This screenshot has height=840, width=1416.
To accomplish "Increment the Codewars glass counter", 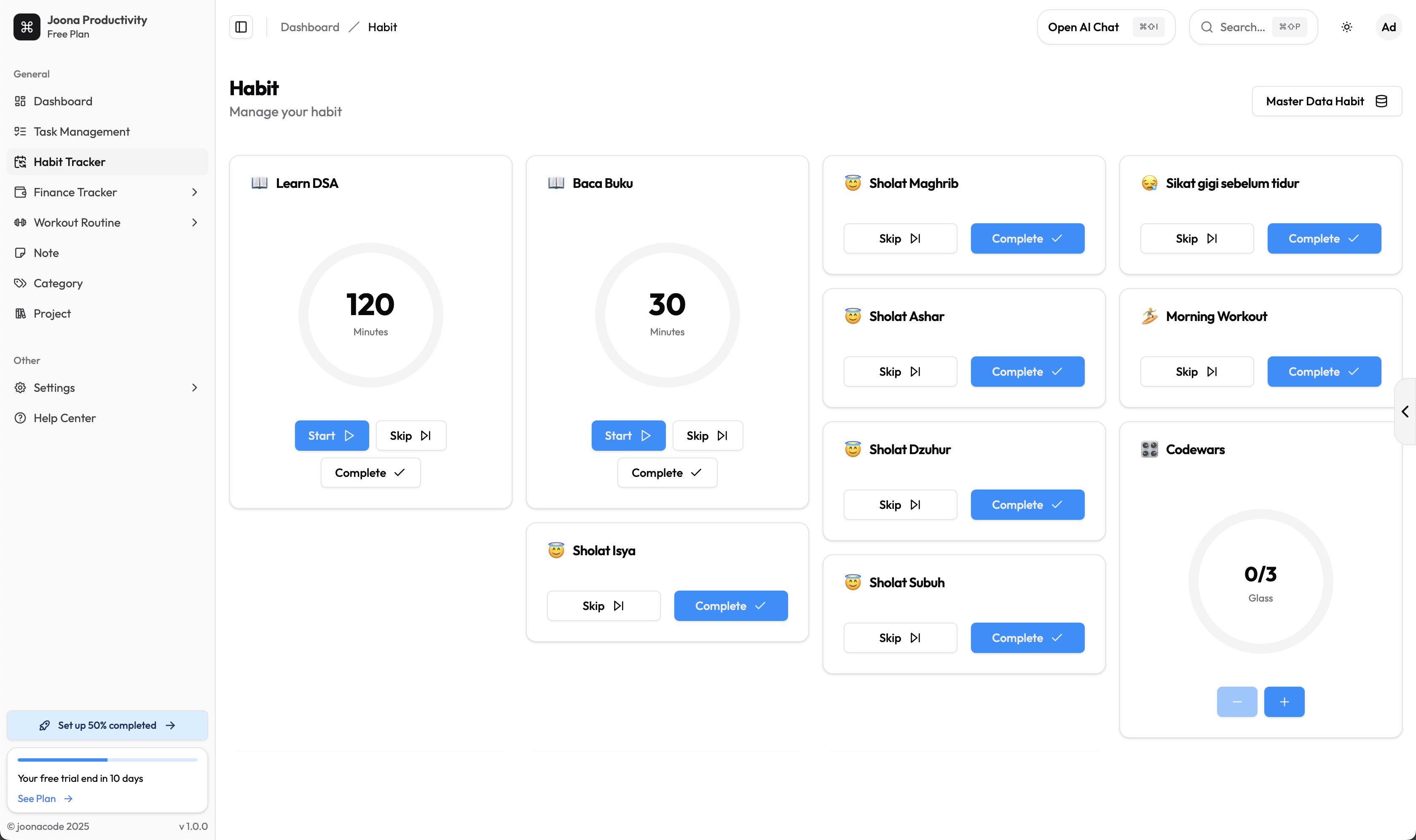I will click(1284, 702).
